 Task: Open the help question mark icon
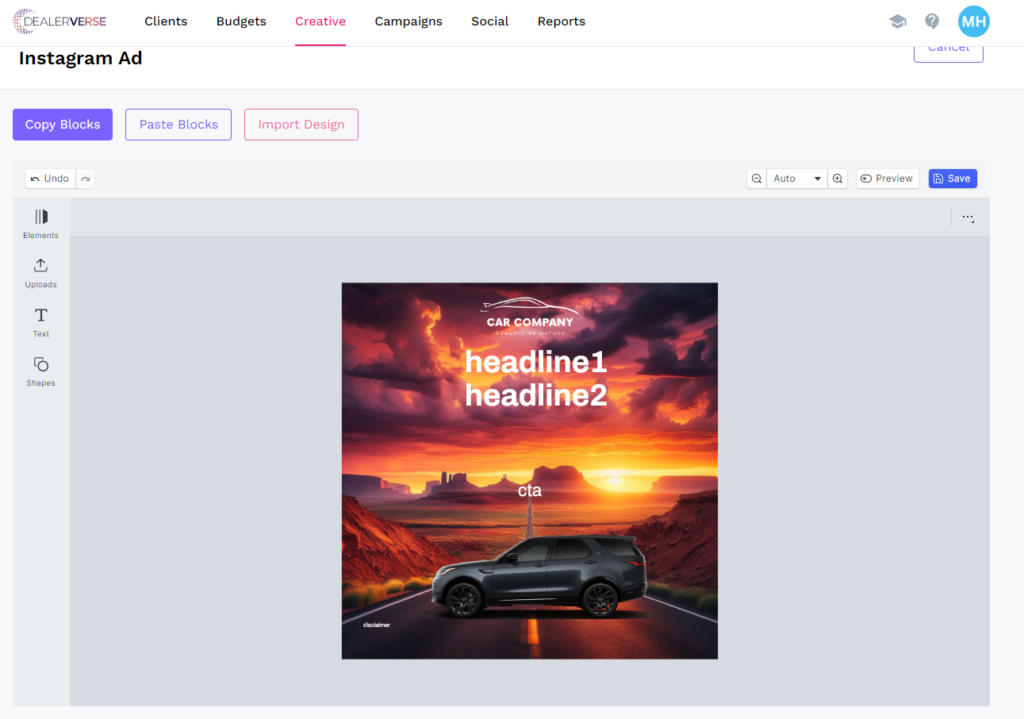pyautogui.click(x=932, y=21)
